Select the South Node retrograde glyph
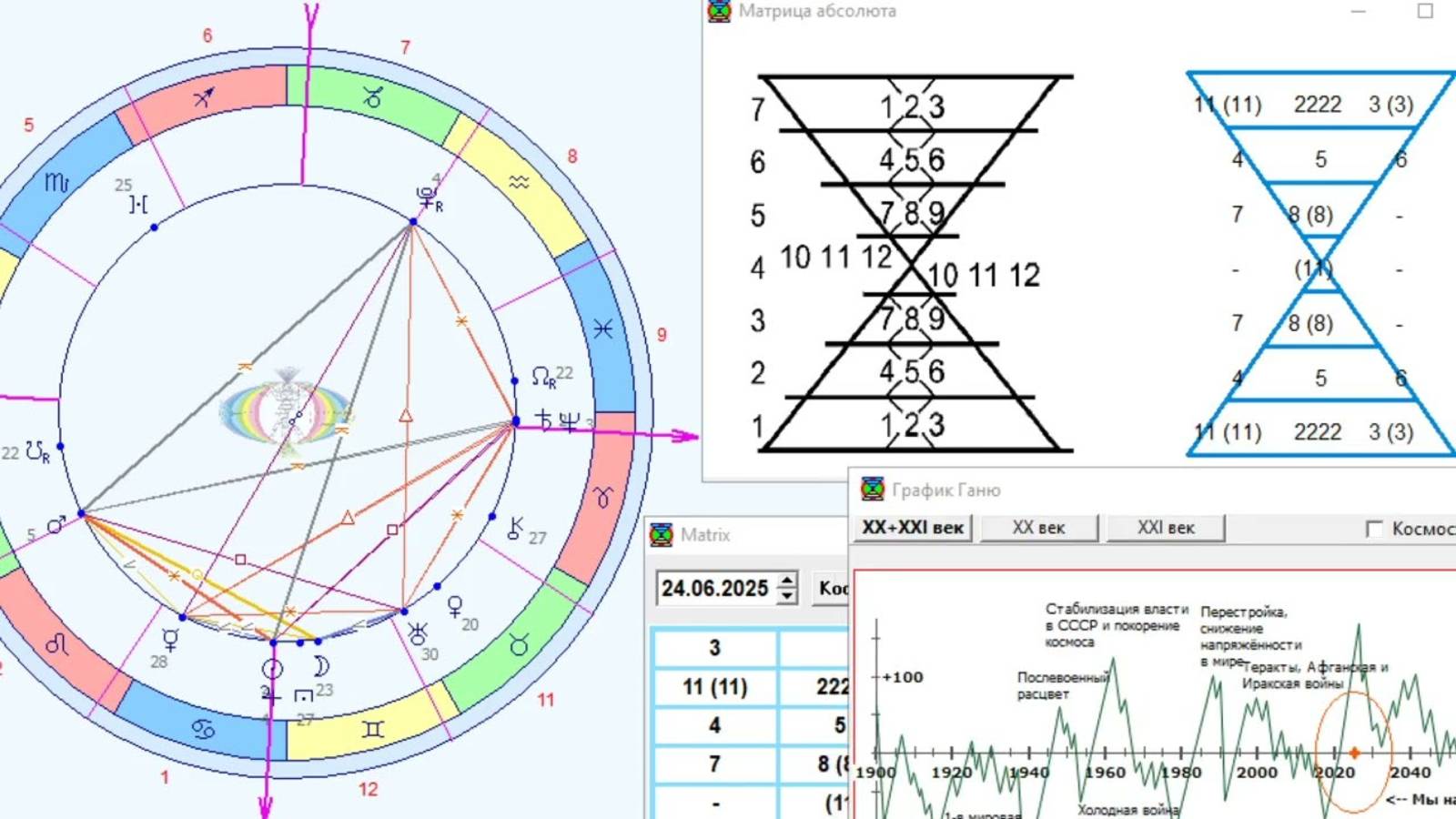The image size is (1456, 819). click(38, 452)
